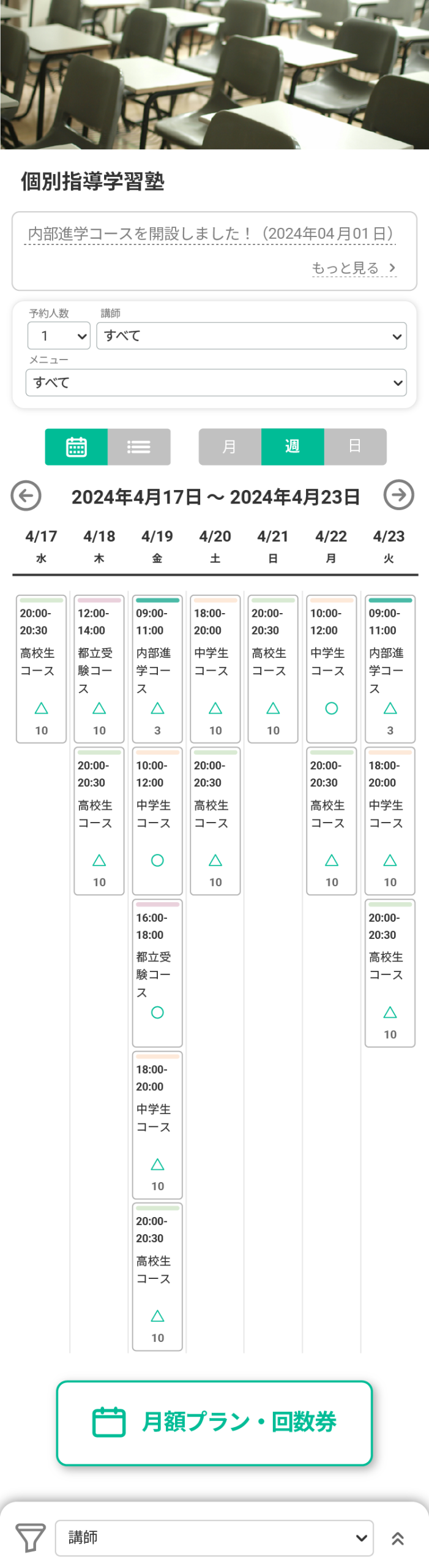This screenshot has width=429, height=1568.
Task: Click circle availability icon on 4/22 10:00 slot
Action: tap(331, 708)
